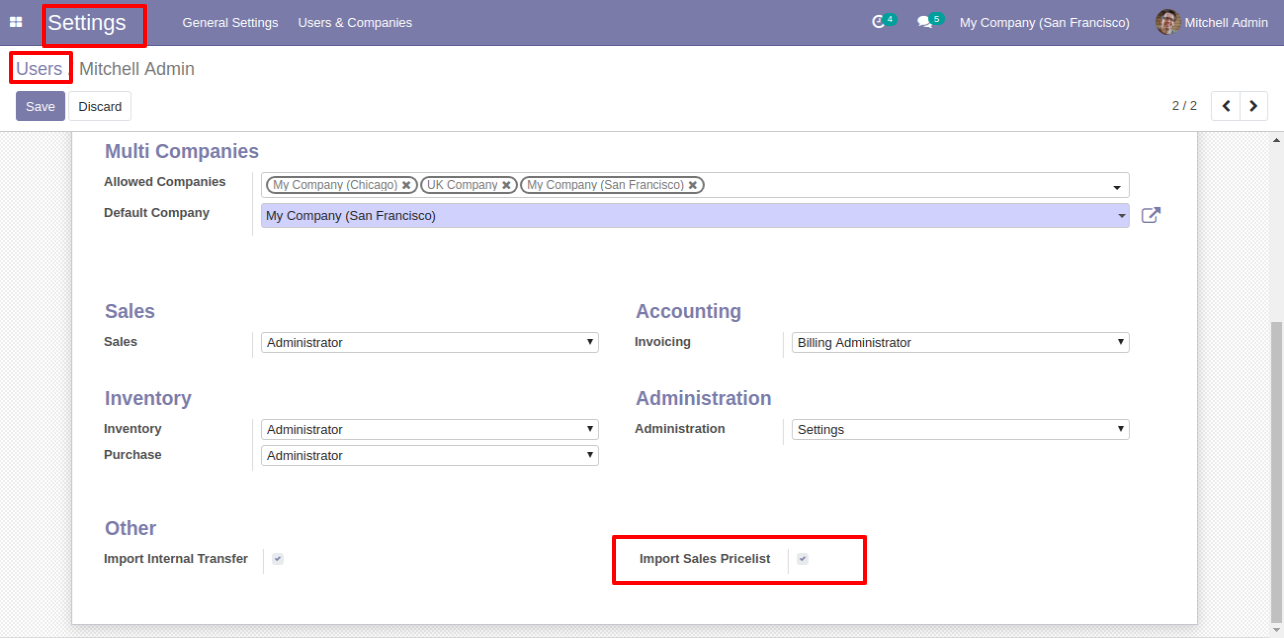
Task: Open company switcher My Company (San Francisco)
Action: click(1044, 22)
